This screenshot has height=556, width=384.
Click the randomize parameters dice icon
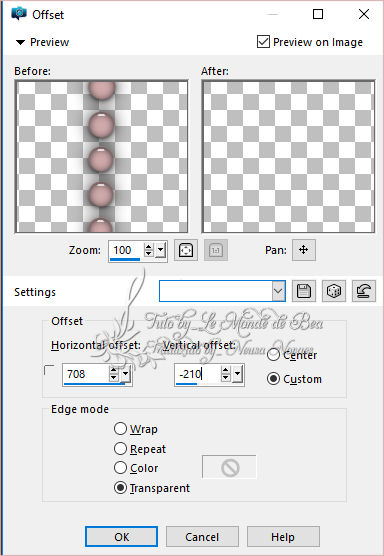[x=334, y=291]
